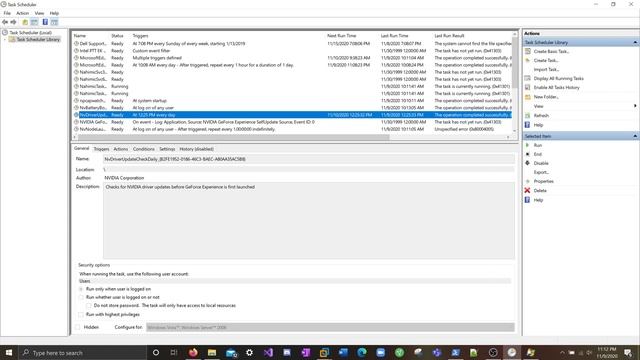Go forward using toolbar forward arrow
The width and height of the screenshot is (640, 360).
13,22
